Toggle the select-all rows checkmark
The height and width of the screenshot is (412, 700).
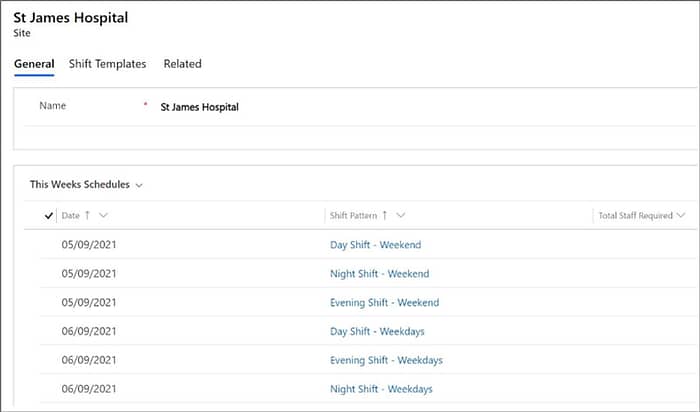[x=49, y=216]
